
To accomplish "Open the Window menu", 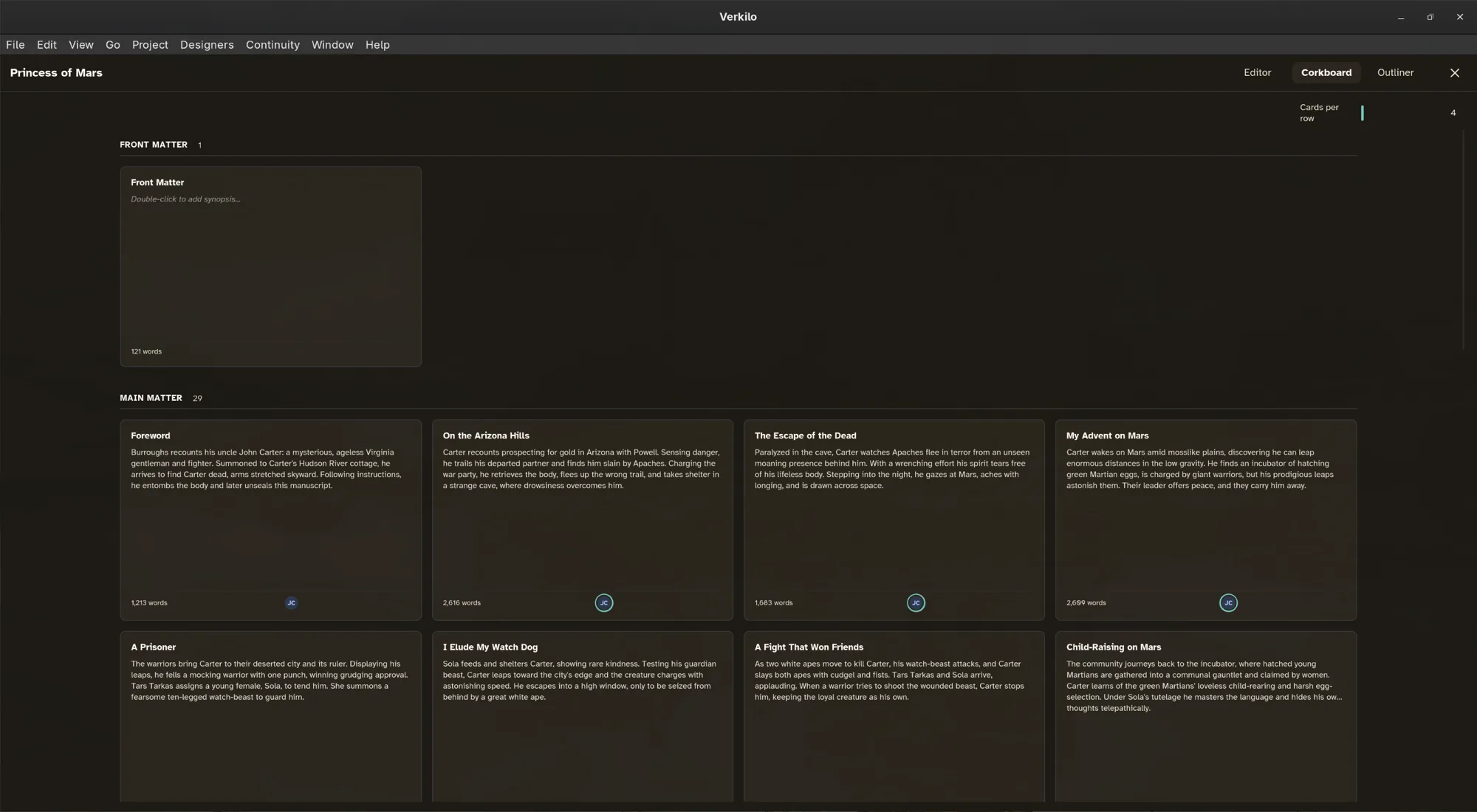I will pos(332,45).
